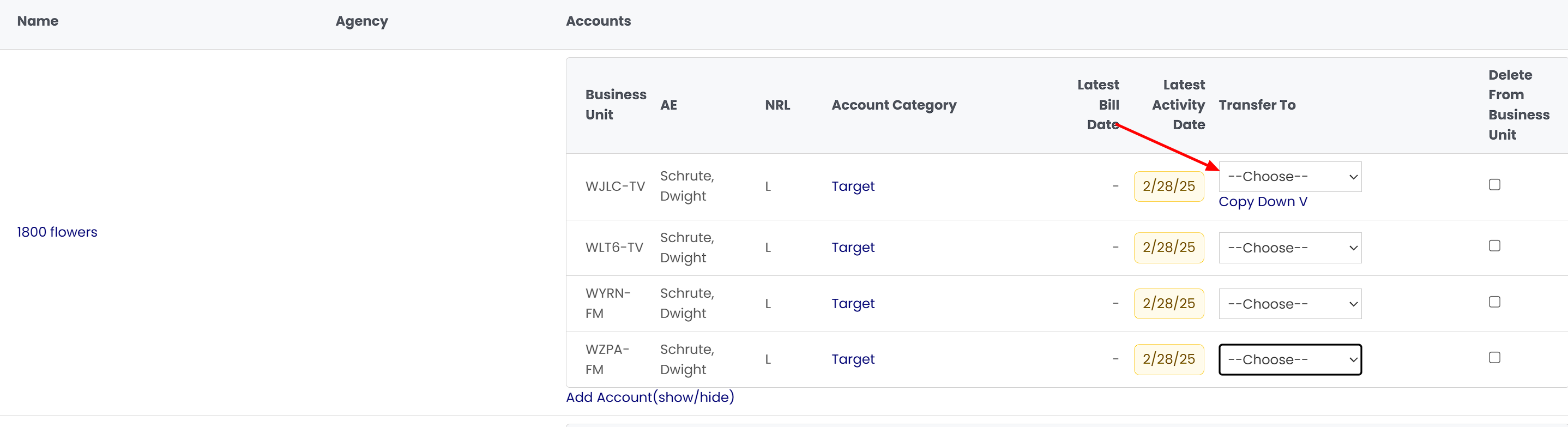Click Schrute, Dwight AE in WJLC-TV row
This screenshot has height=427, width=1568.
tap(687, 186)
